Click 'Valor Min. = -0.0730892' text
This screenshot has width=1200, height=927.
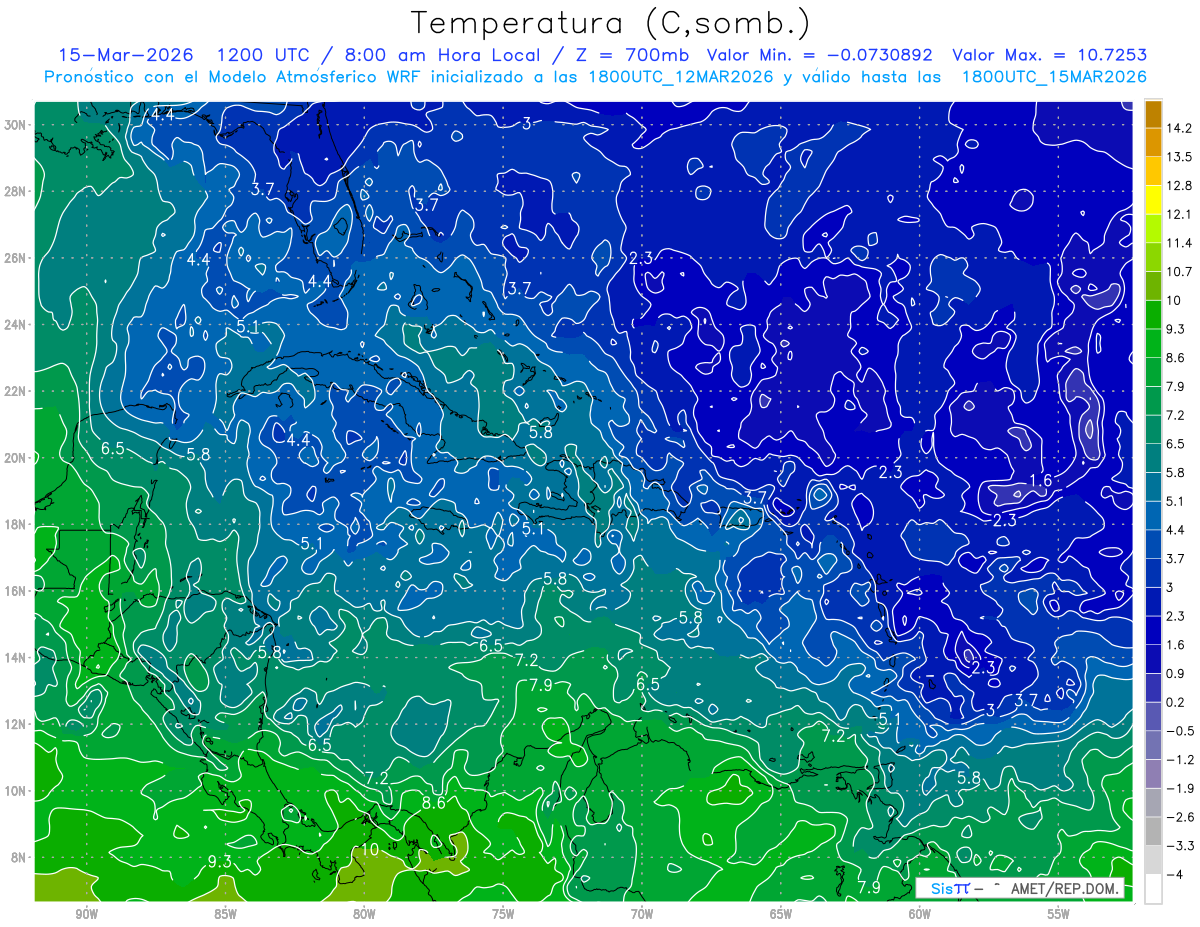coord(820,55)
